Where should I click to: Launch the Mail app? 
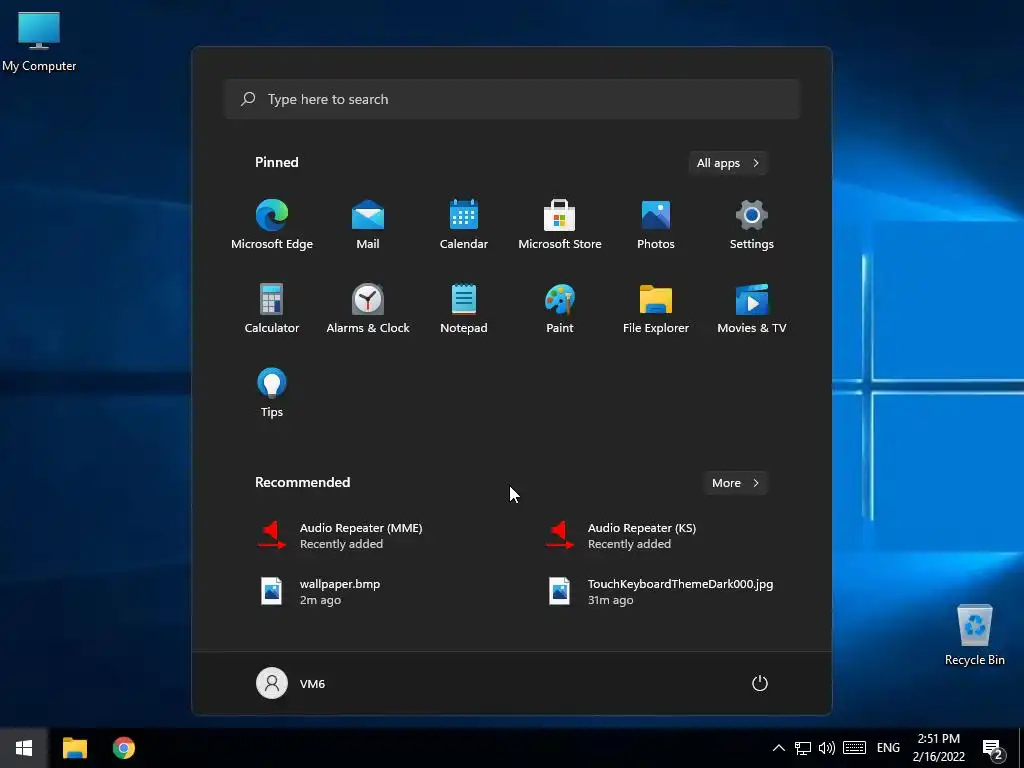368,225
